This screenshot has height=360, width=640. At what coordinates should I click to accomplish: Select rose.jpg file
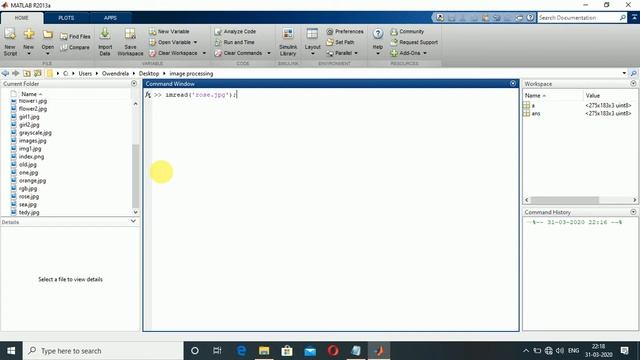click(x=29, y=196)
